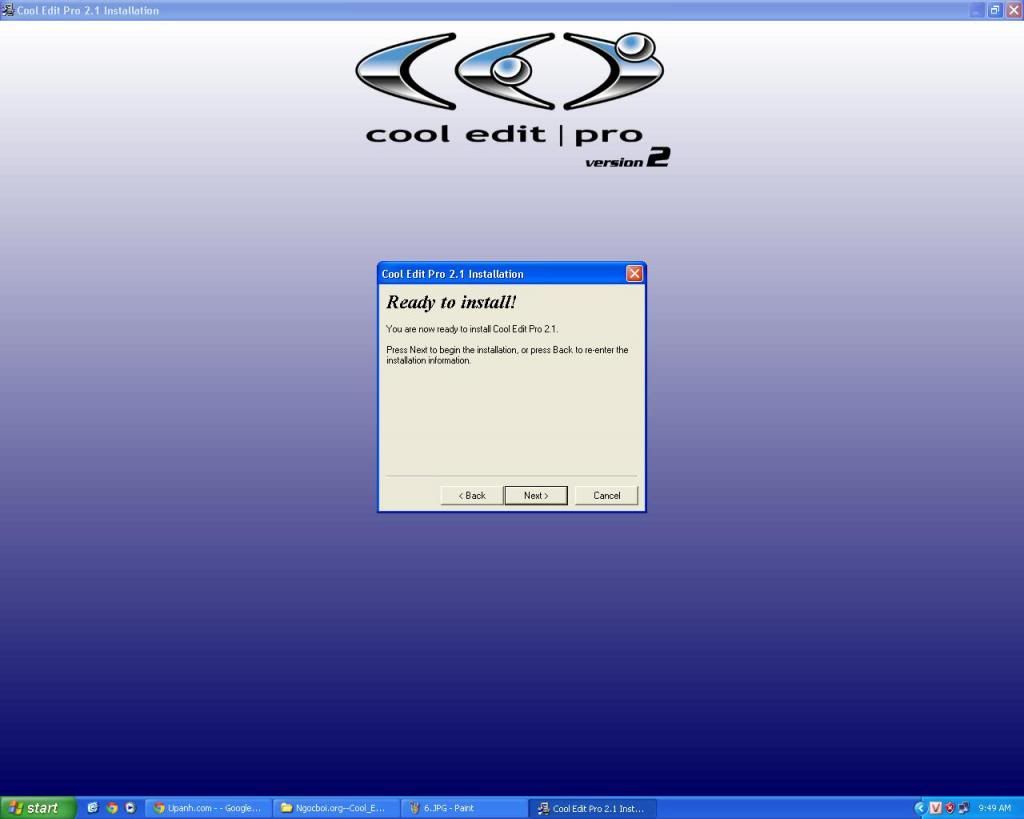Cancel the Cool Edit Pro installation

click(x=606, y=495)
